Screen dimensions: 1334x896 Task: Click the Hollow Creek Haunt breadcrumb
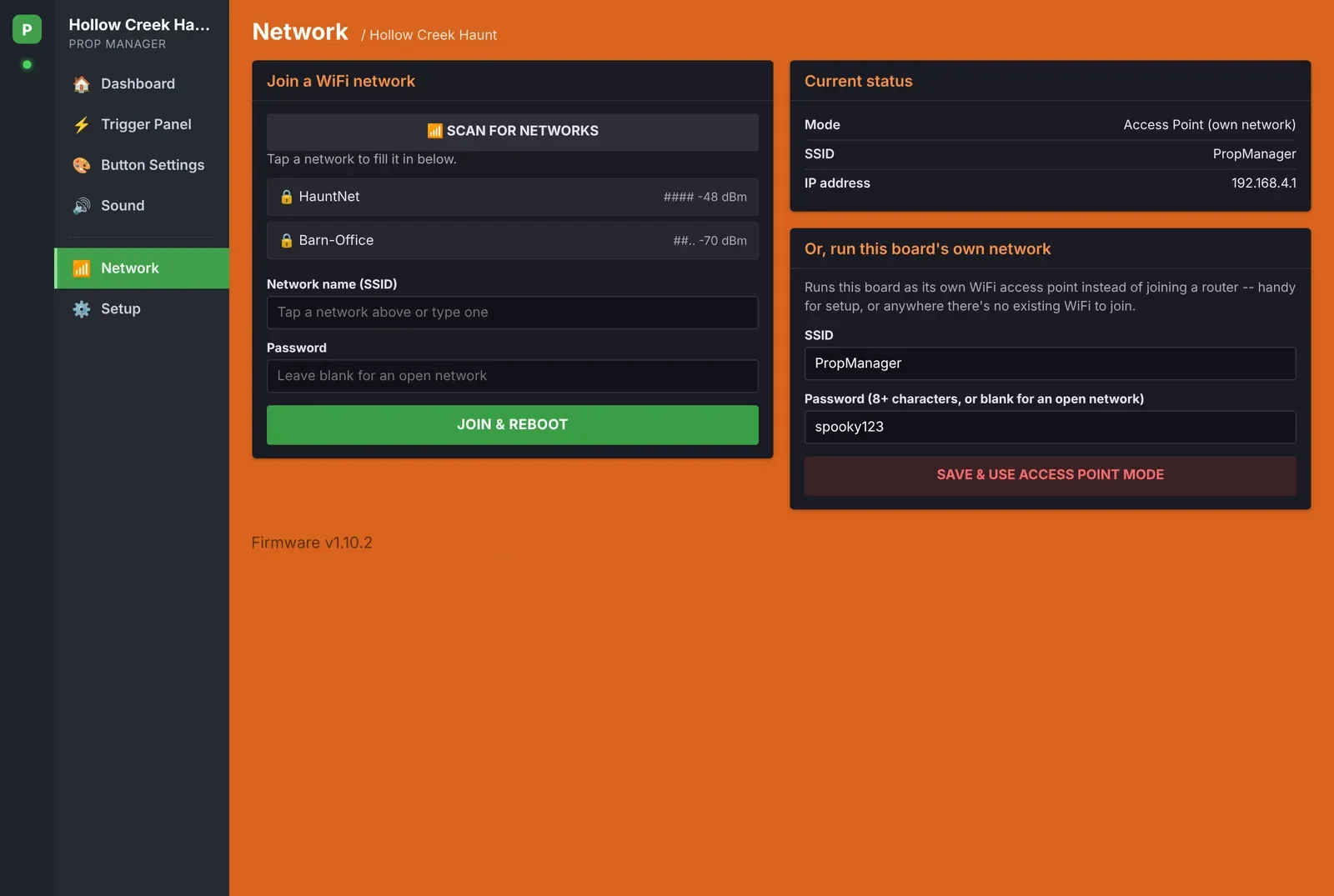(433, 35)
